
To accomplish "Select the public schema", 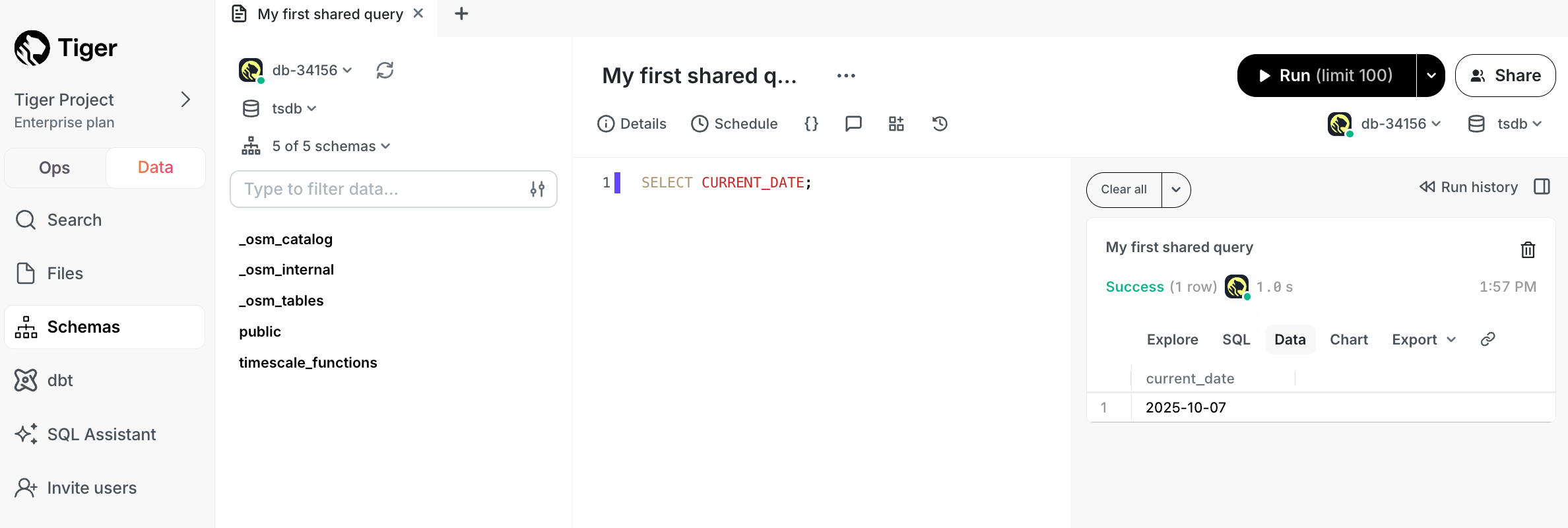I will 260,331.
